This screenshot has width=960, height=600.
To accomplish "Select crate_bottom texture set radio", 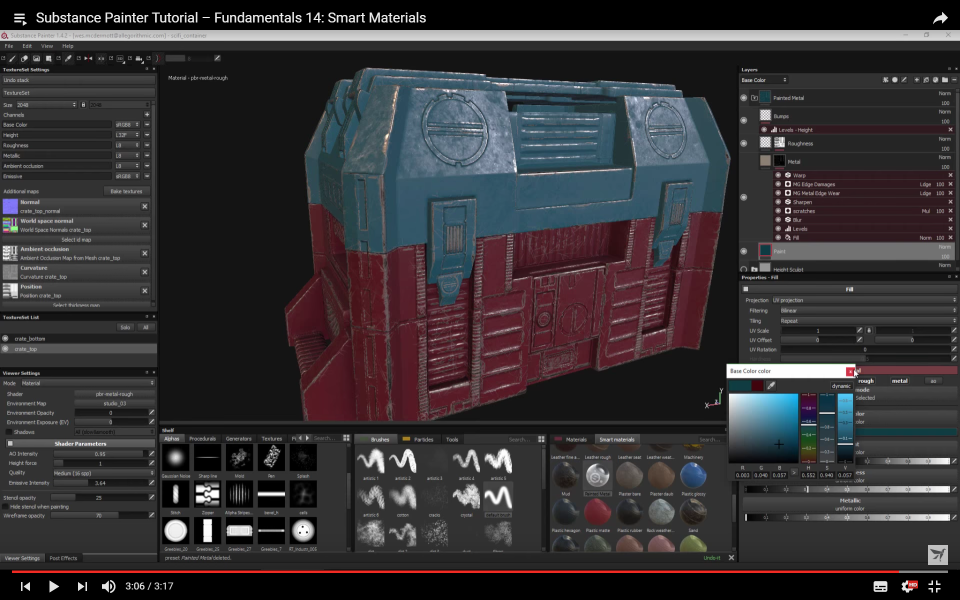I will [6, 339].
